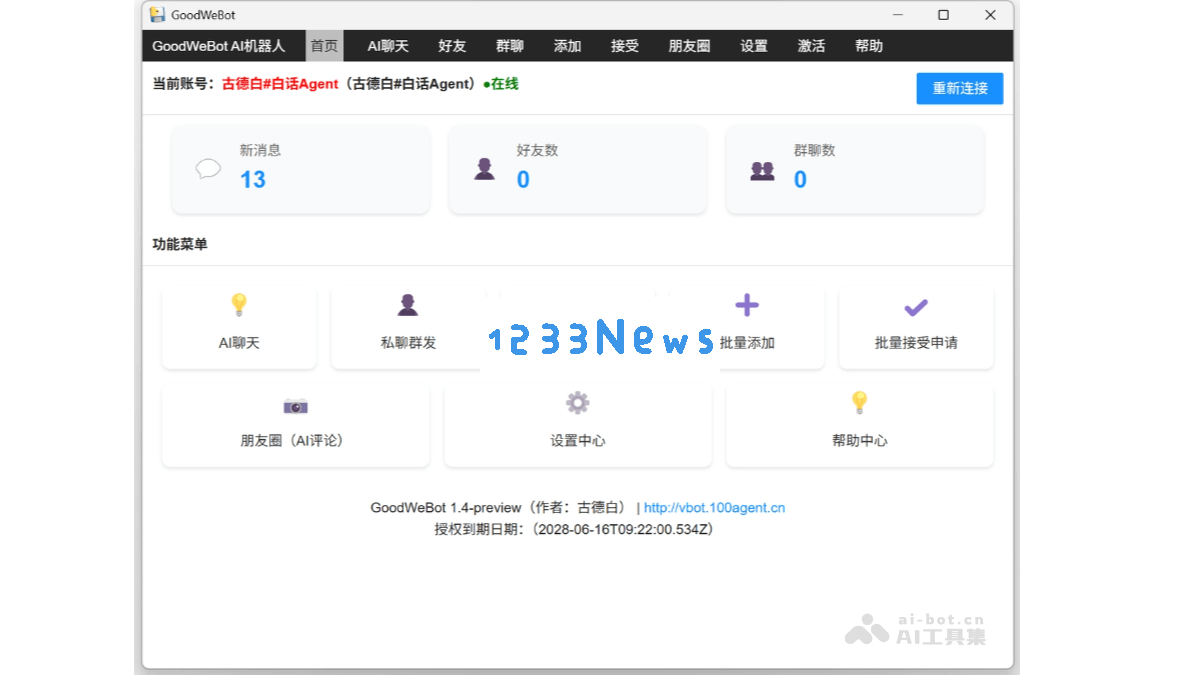Image resolution: width=1200 pixels, height=675 pixels.
Task: Click the GoodWeBot AI机器人 brand label
Action: coord(218,46)
